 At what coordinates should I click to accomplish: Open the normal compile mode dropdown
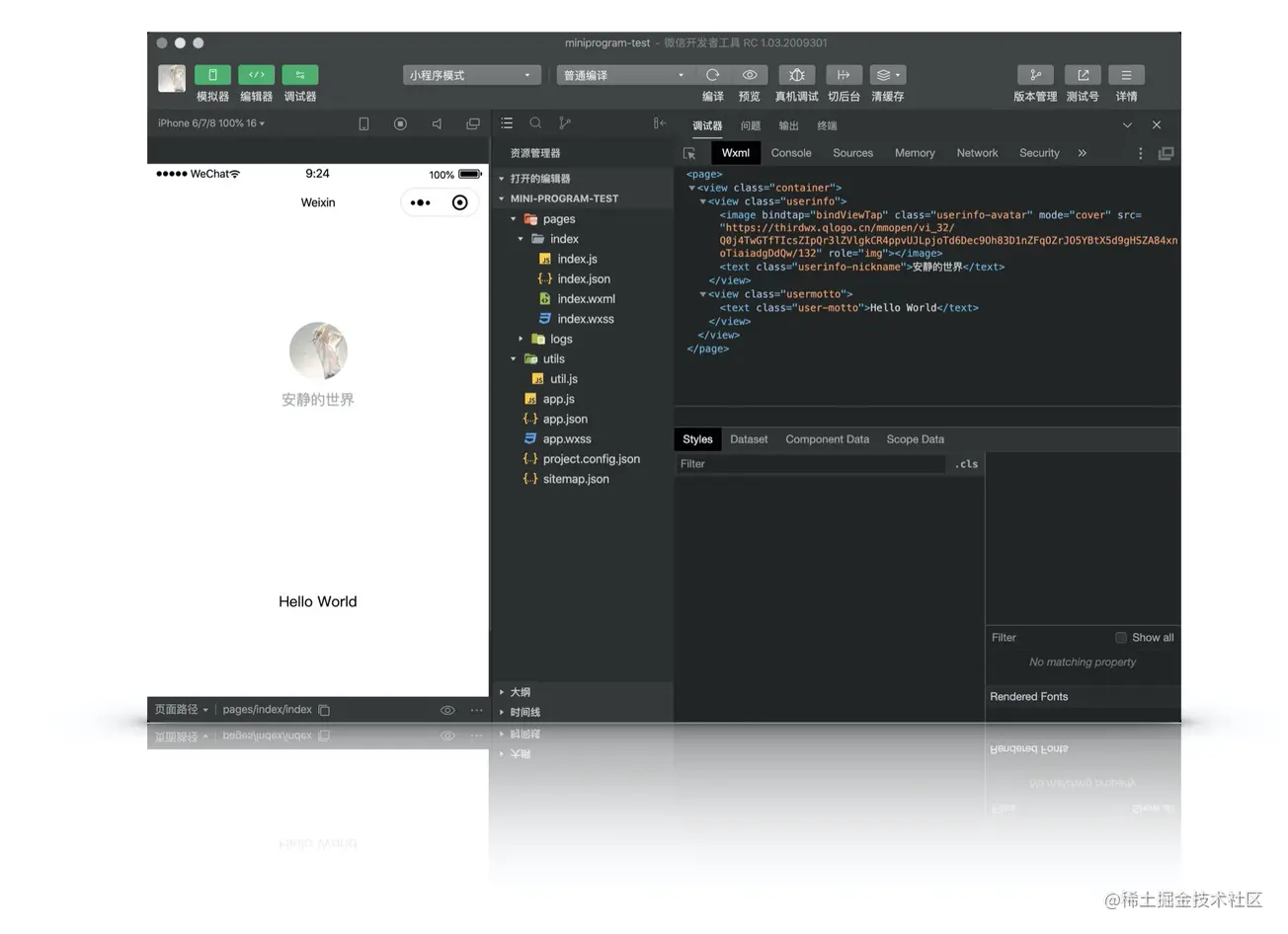click(623, 75)
